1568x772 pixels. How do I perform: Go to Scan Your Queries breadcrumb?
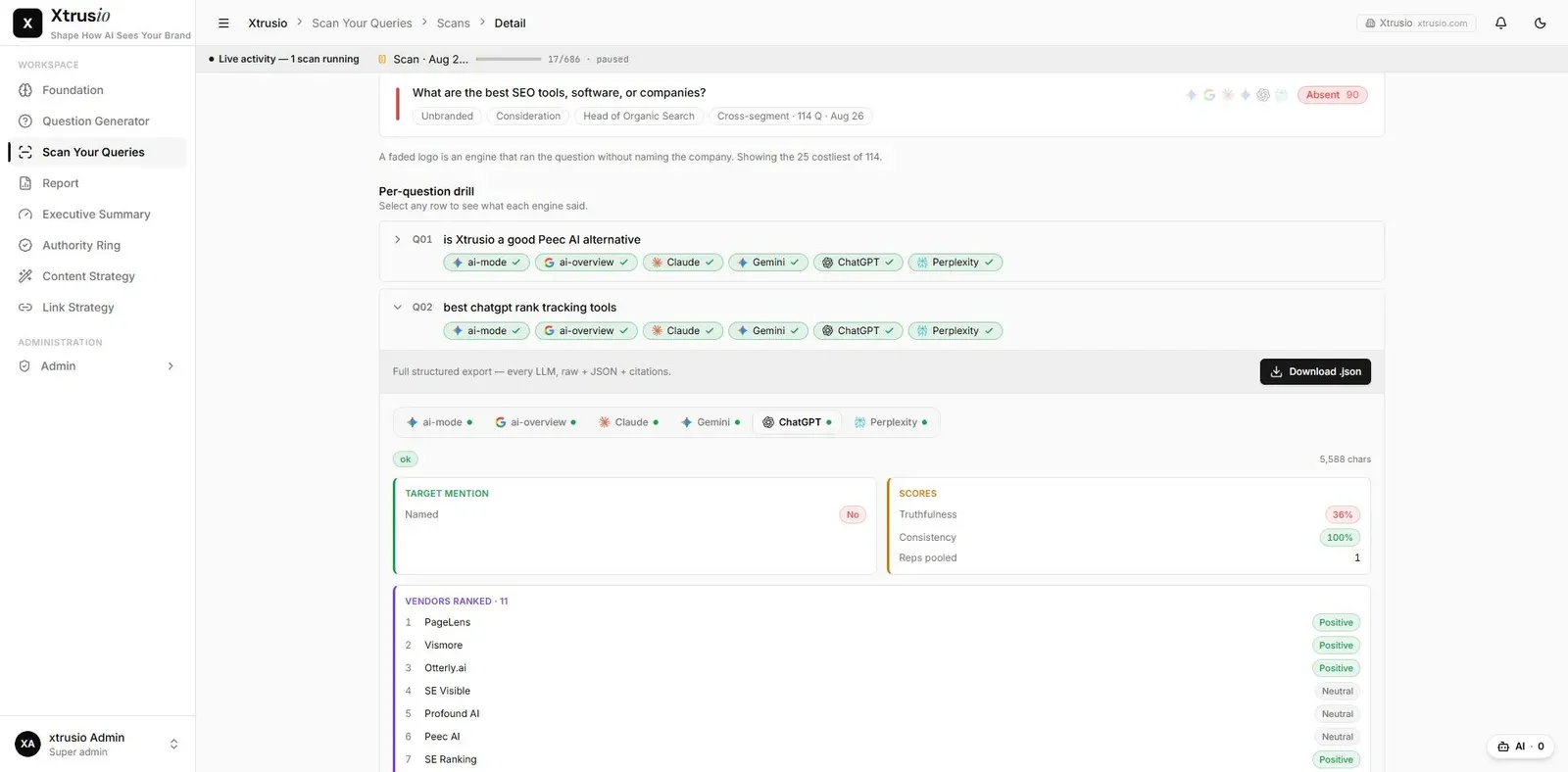click(362, 23)
